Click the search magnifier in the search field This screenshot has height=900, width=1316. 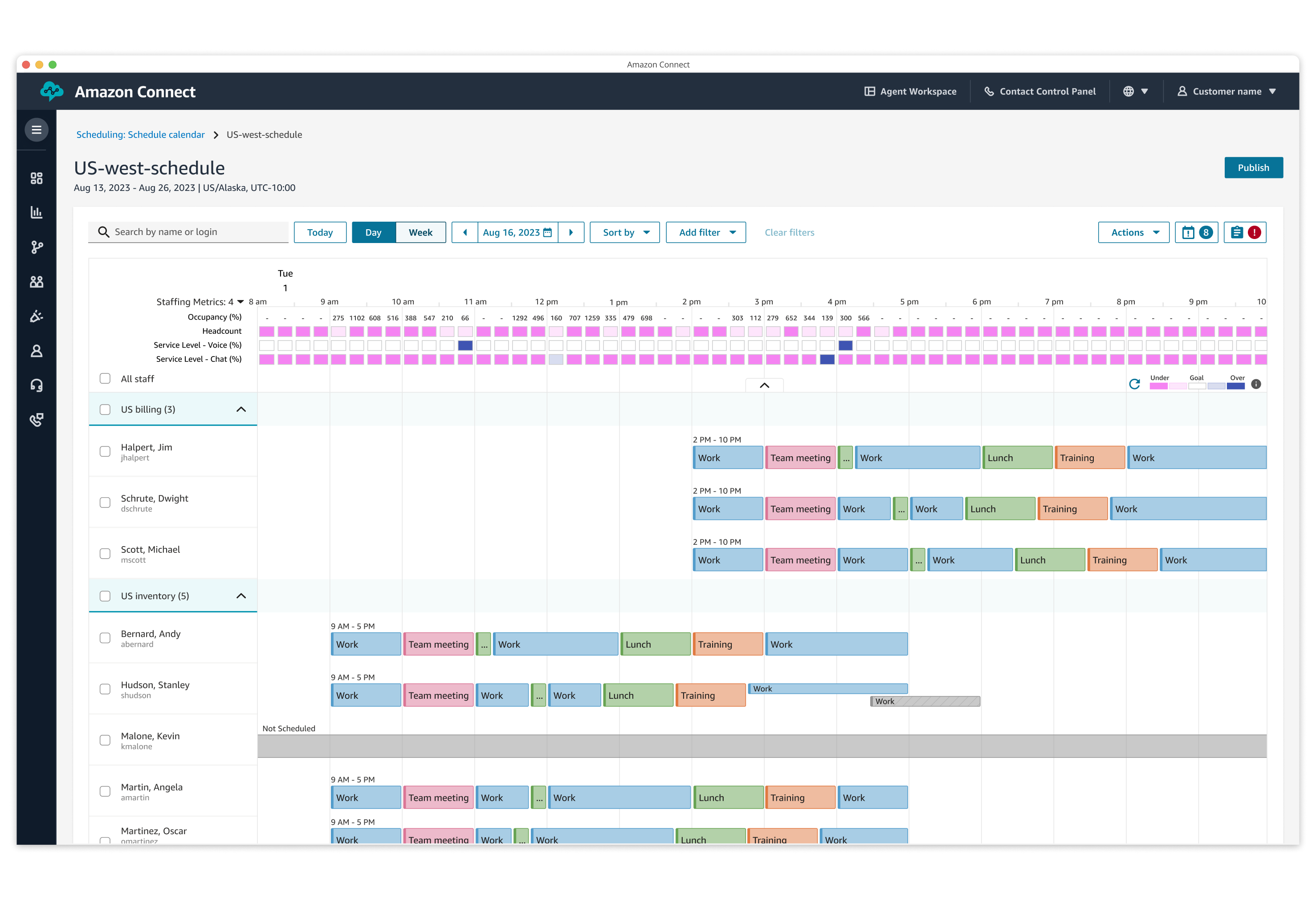click(x=104, y=231)
